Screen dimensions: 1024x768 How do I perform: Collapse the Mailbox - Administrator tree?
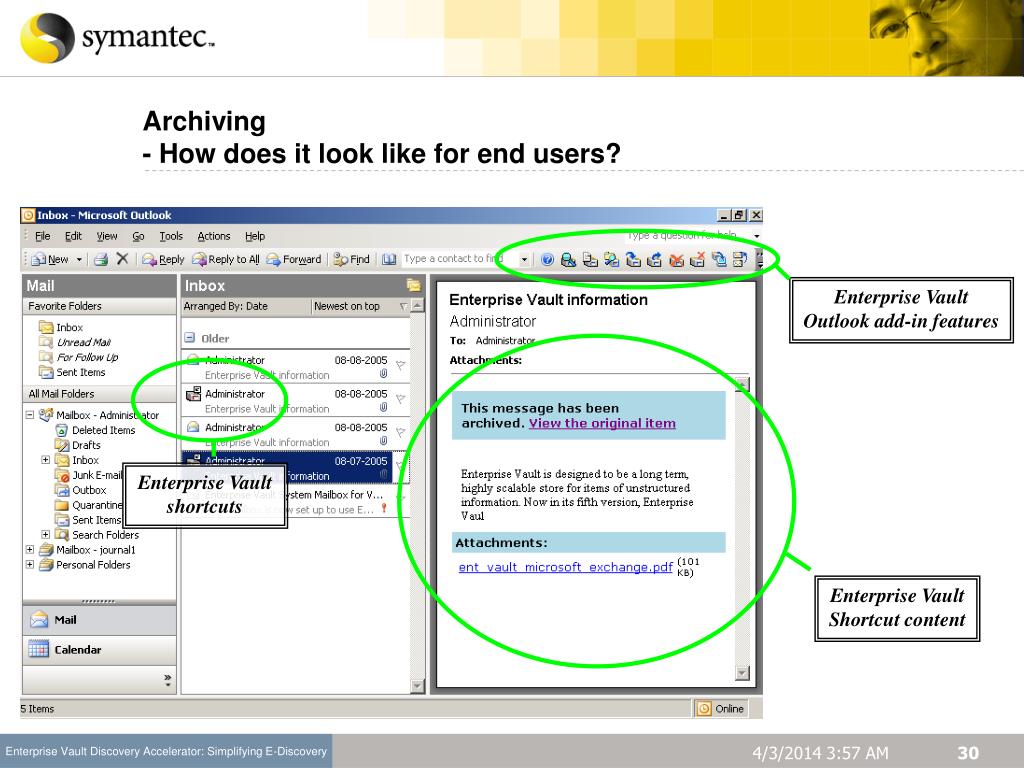pos(29,415)
